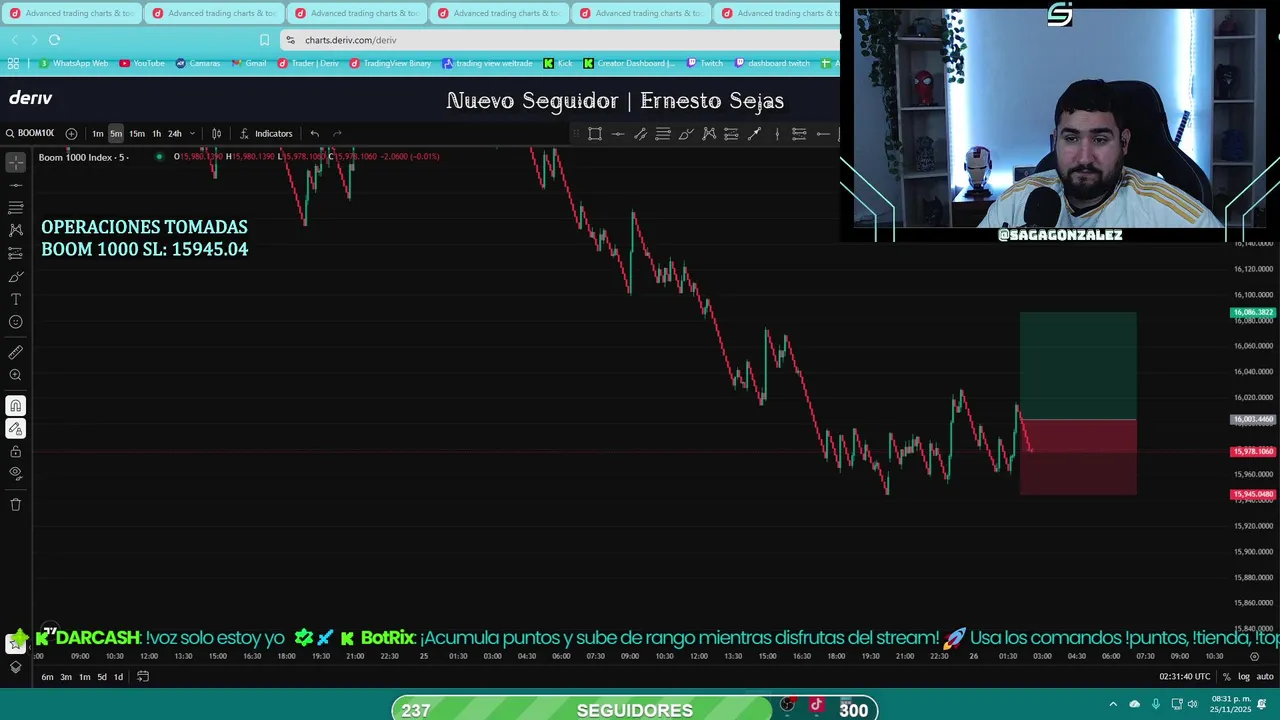Bookmark this page in the address bar
The width and height of the screenshot is (1280, 720).
tap(264, 40)
